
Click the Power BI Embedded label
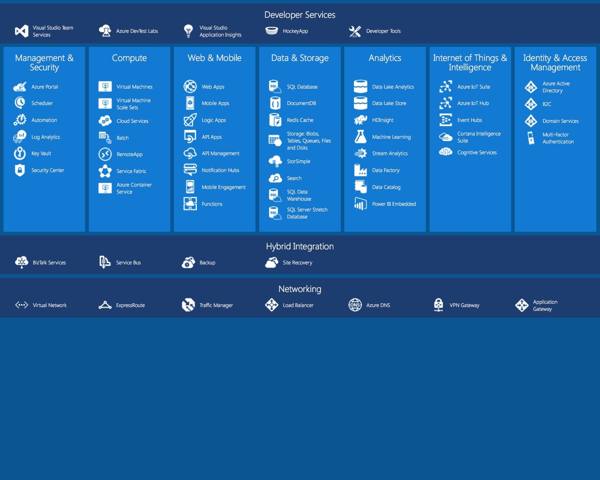click(394, 204)
